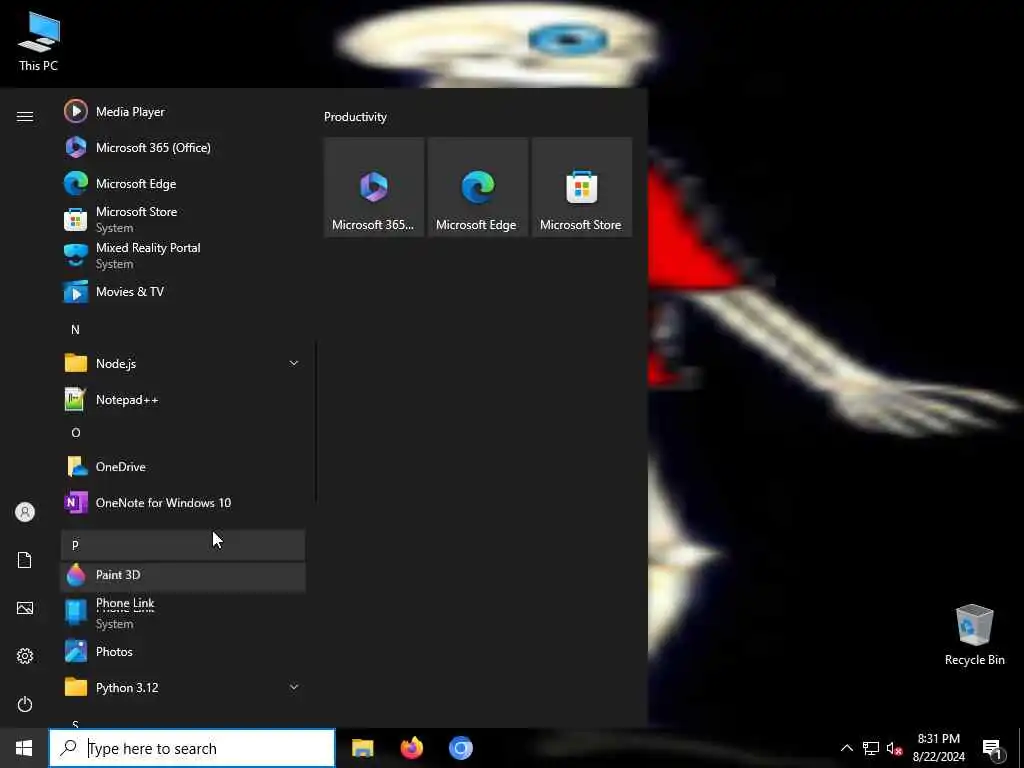
Task: Open Pictures from Start sidebar
Action: (25, 608)
